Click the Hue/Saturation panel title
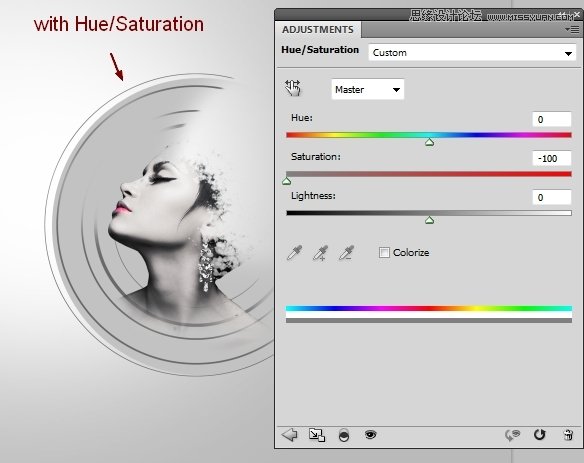Viewport: 584px width, 463px height. tap(320, 50)
